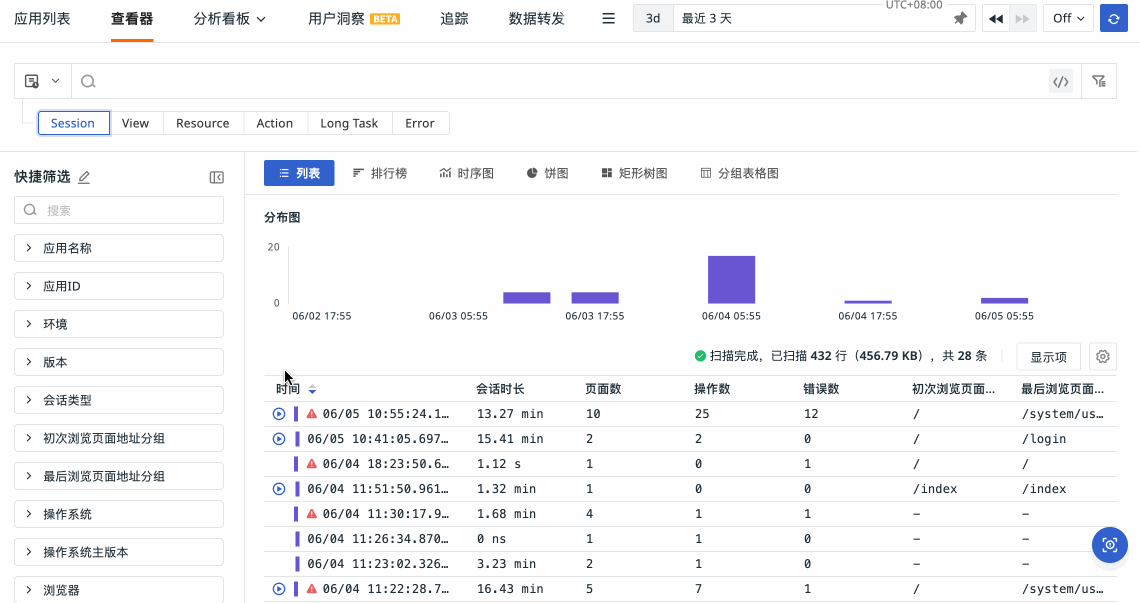Focus the main query search input

coord(560,81)
